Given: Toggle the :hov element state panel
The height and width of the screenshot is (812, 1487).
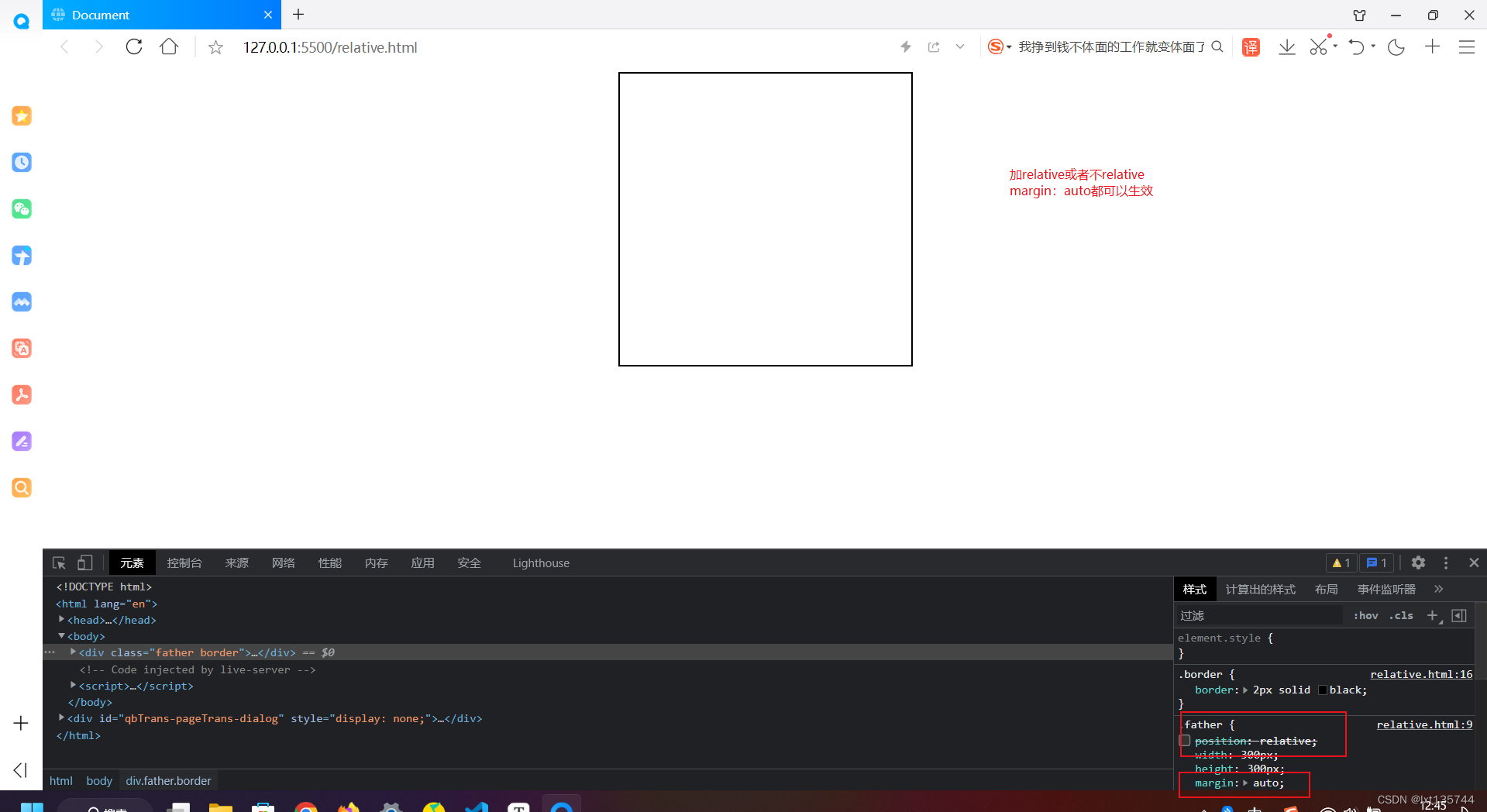Looking at the screenshot, I should [x=1365, y=616].
